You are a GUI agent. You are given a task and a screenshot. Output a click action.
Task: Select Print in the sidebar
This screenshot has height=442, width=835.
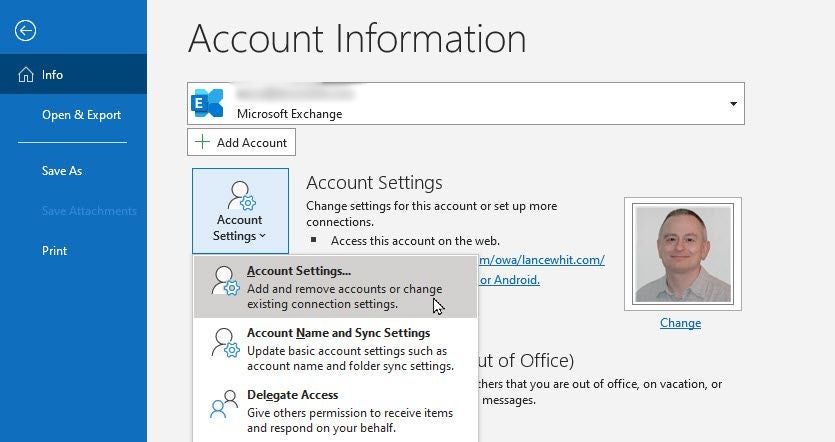pos(54,251)
